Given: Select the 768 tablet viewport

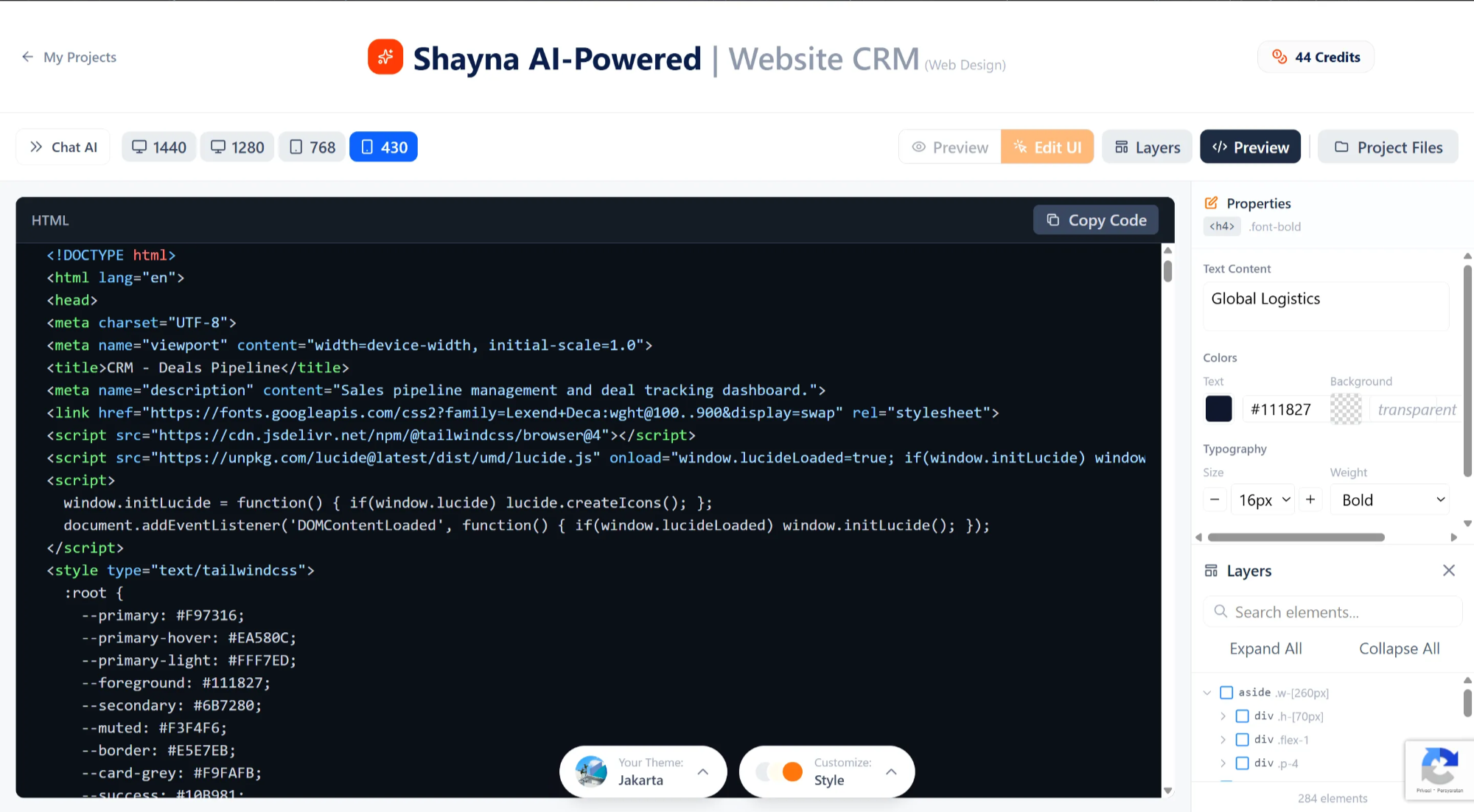Looking at the screenshot, I should coord(312,147).
